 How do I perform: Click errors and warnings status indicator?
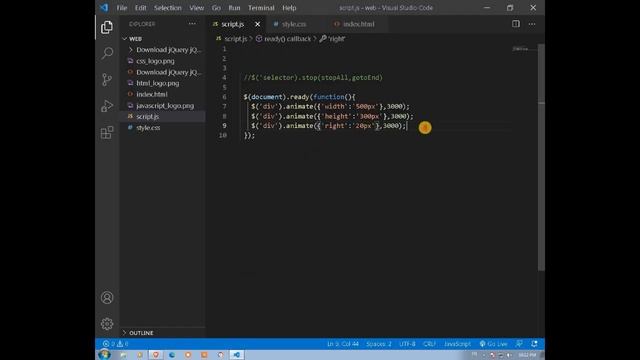pyautogui.click(x=116, y=344)
